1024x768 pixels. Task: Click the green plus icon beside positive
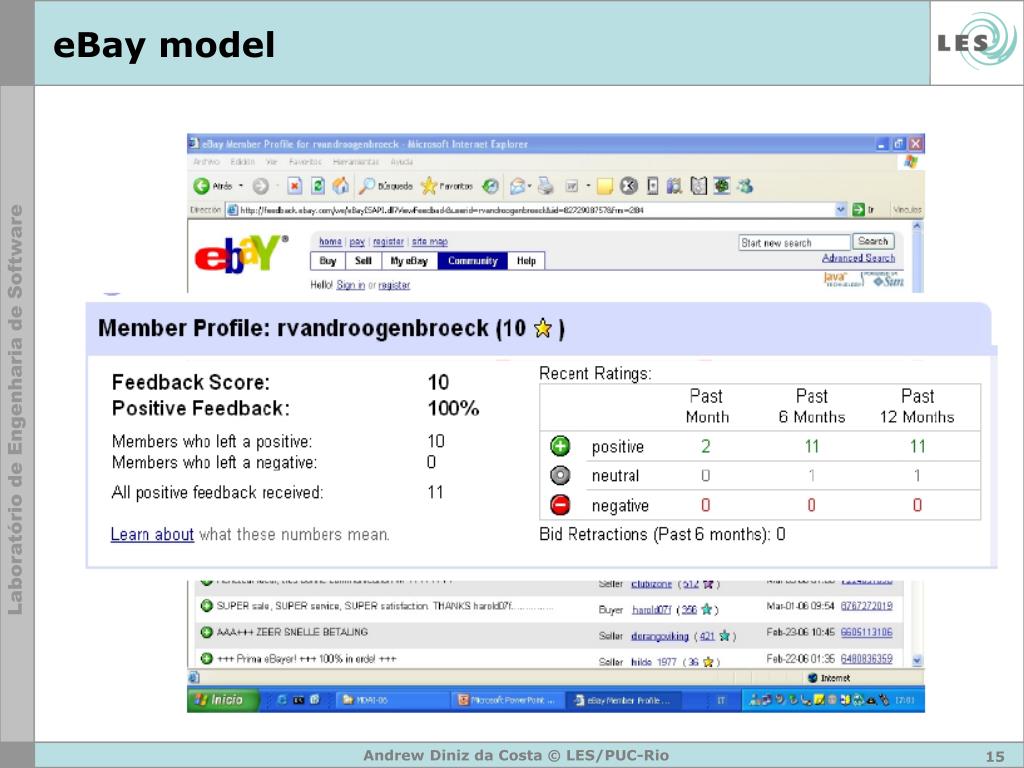click(560, 446)
